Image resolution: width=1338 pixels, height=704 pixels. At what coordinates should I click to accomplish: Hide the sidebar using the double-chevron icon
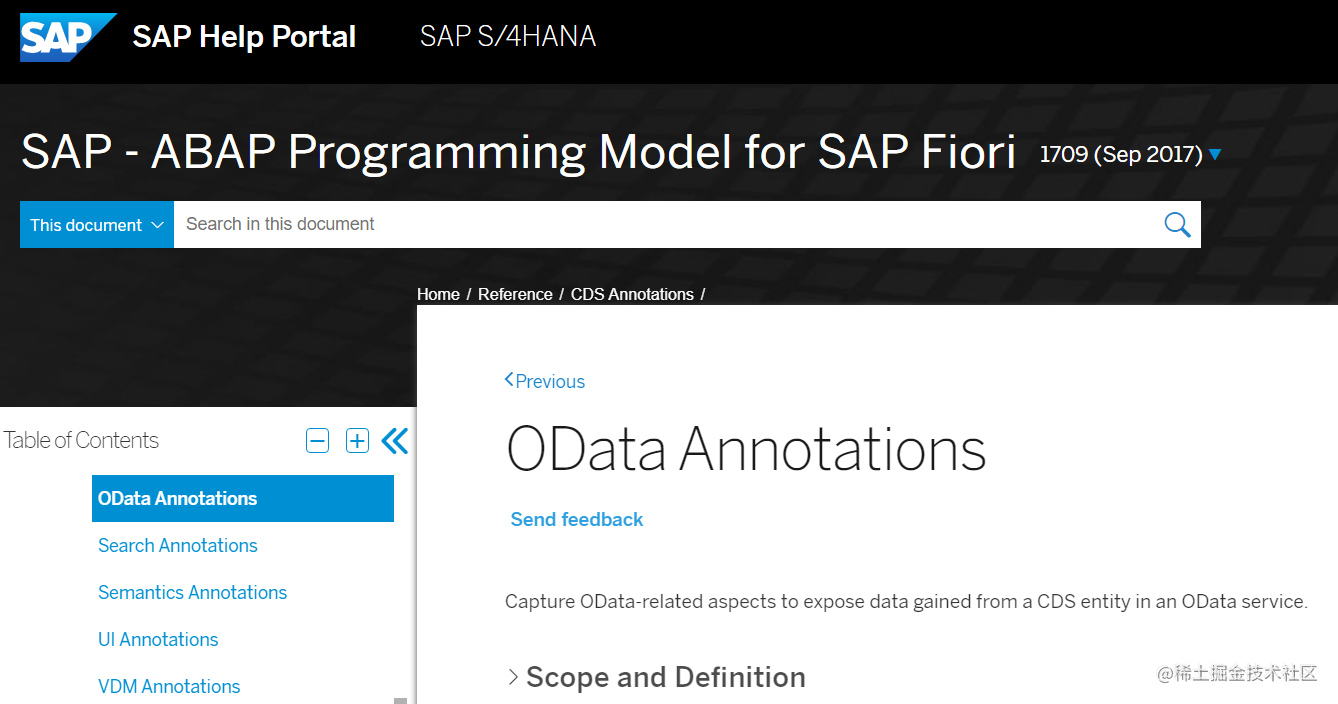pyautogui.click(x=394, y=440)
